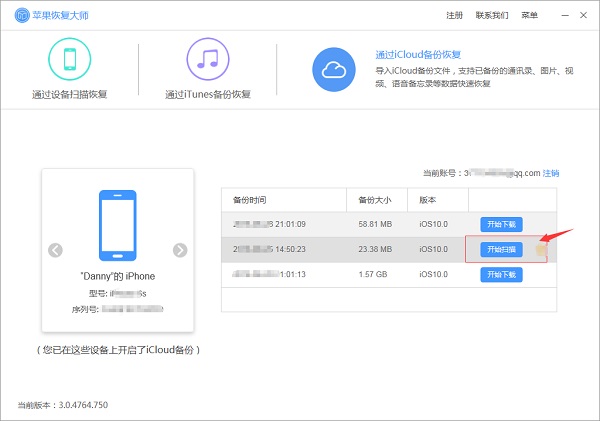Click the 备份大小 column header

[x=373, y=200]
